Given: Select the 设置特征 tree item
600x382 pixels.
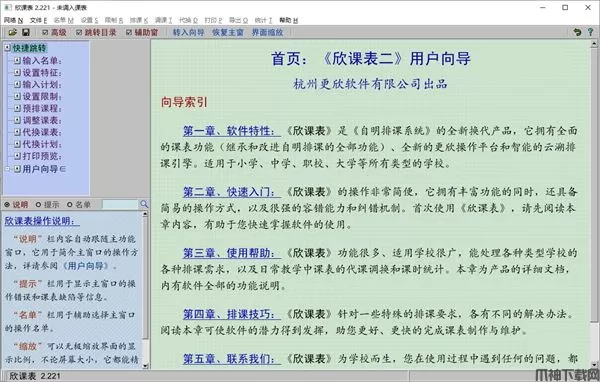Looking at the screenshot, I should [42, 72].
